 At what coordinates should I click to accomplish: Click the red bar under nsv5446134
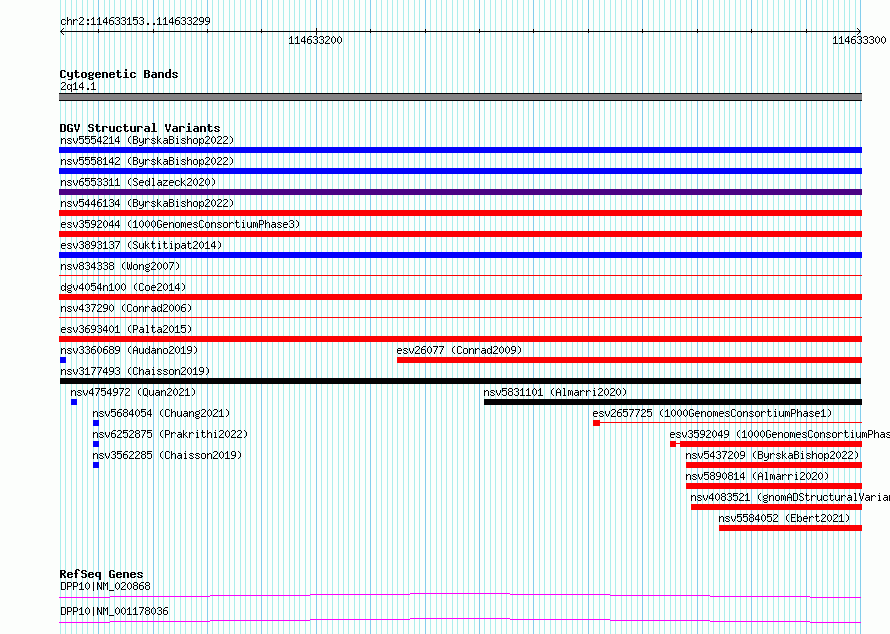coord(460,213)
